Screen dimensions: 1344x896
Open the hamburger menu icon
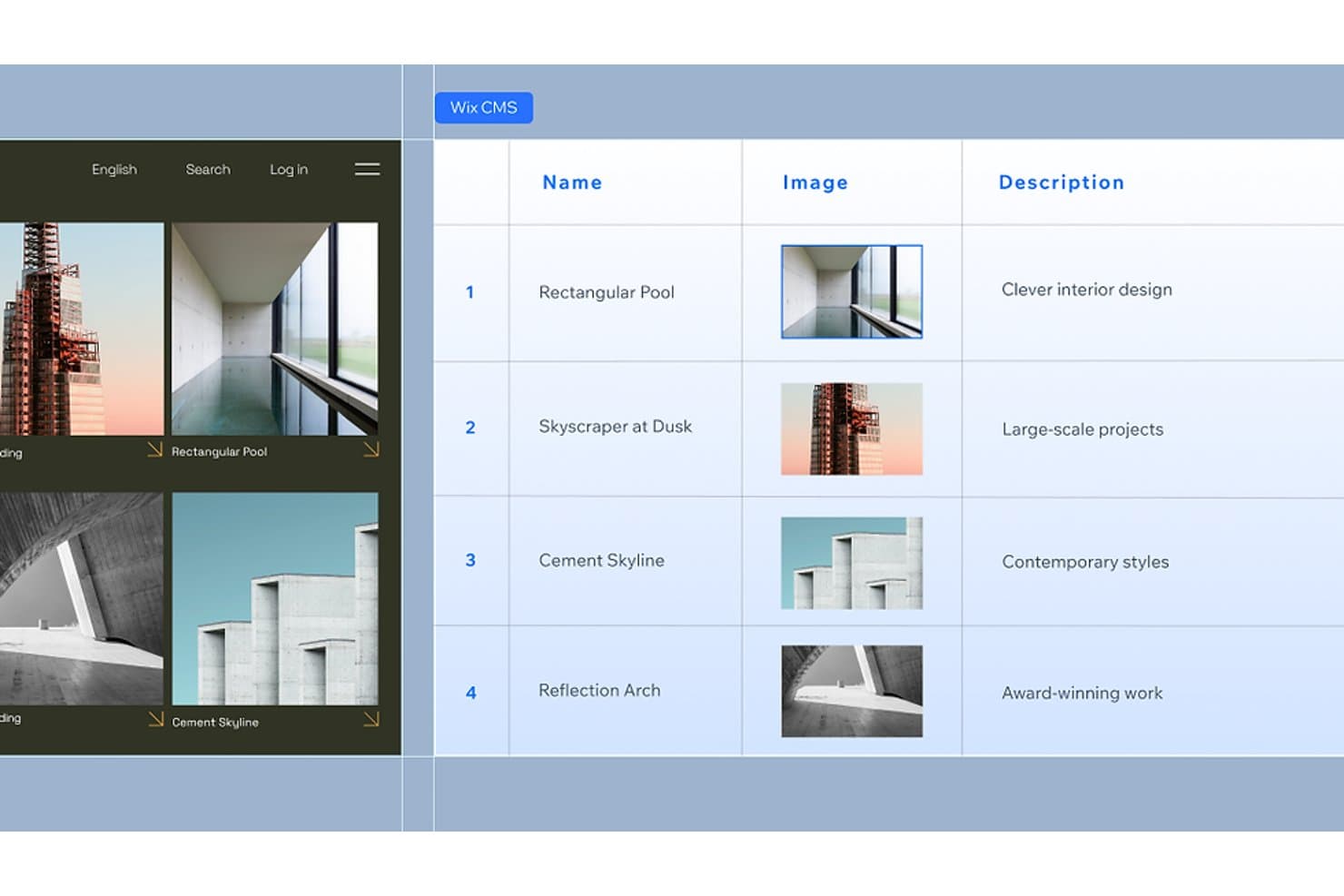point(367,169)
